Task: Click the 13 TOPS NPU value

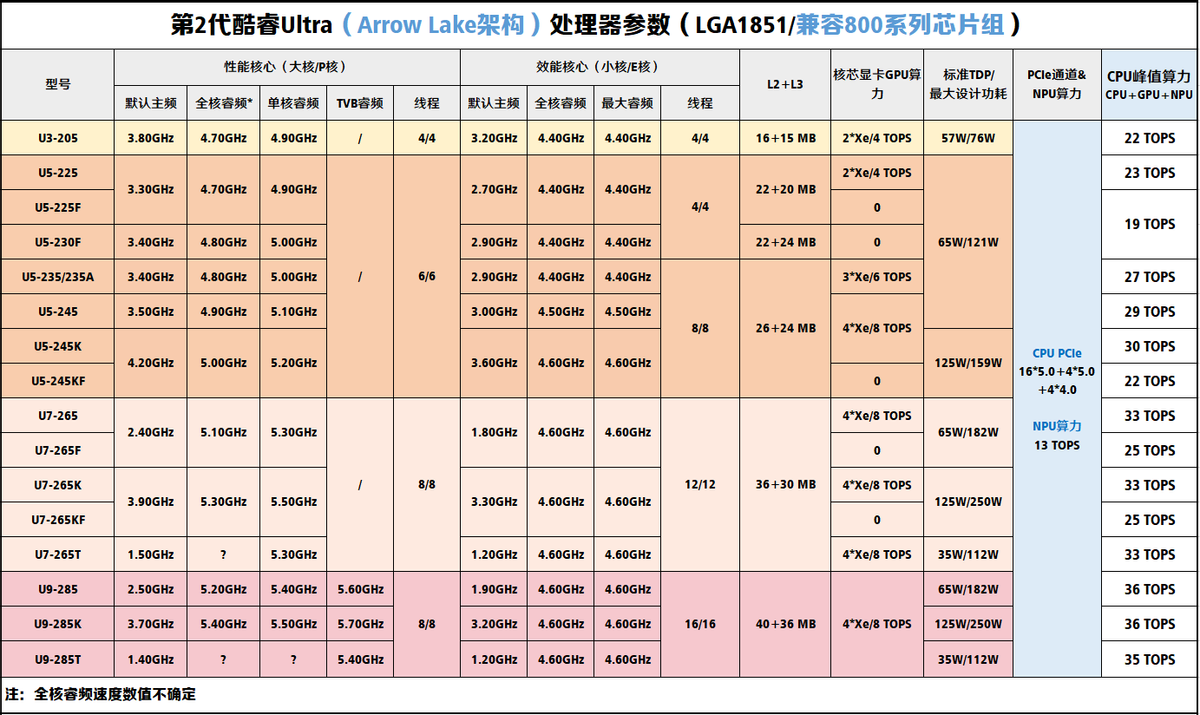Action: coord(1057,445)
